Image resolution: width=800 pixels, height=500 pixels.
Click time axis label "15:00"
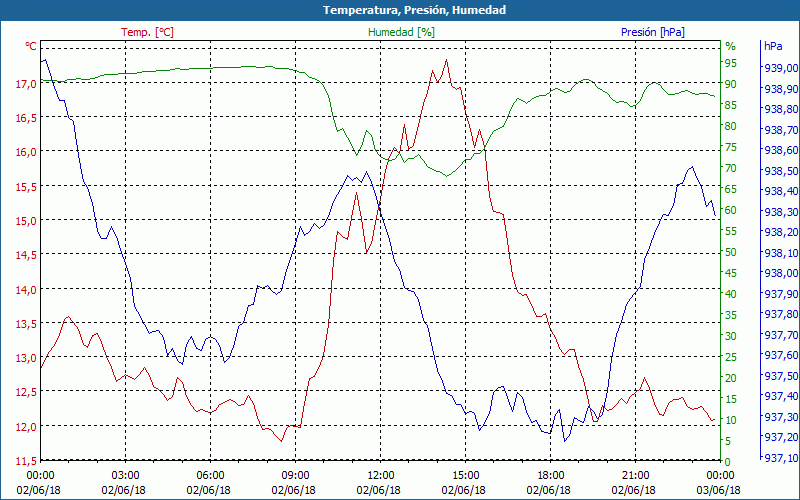[x=465, y=476]
